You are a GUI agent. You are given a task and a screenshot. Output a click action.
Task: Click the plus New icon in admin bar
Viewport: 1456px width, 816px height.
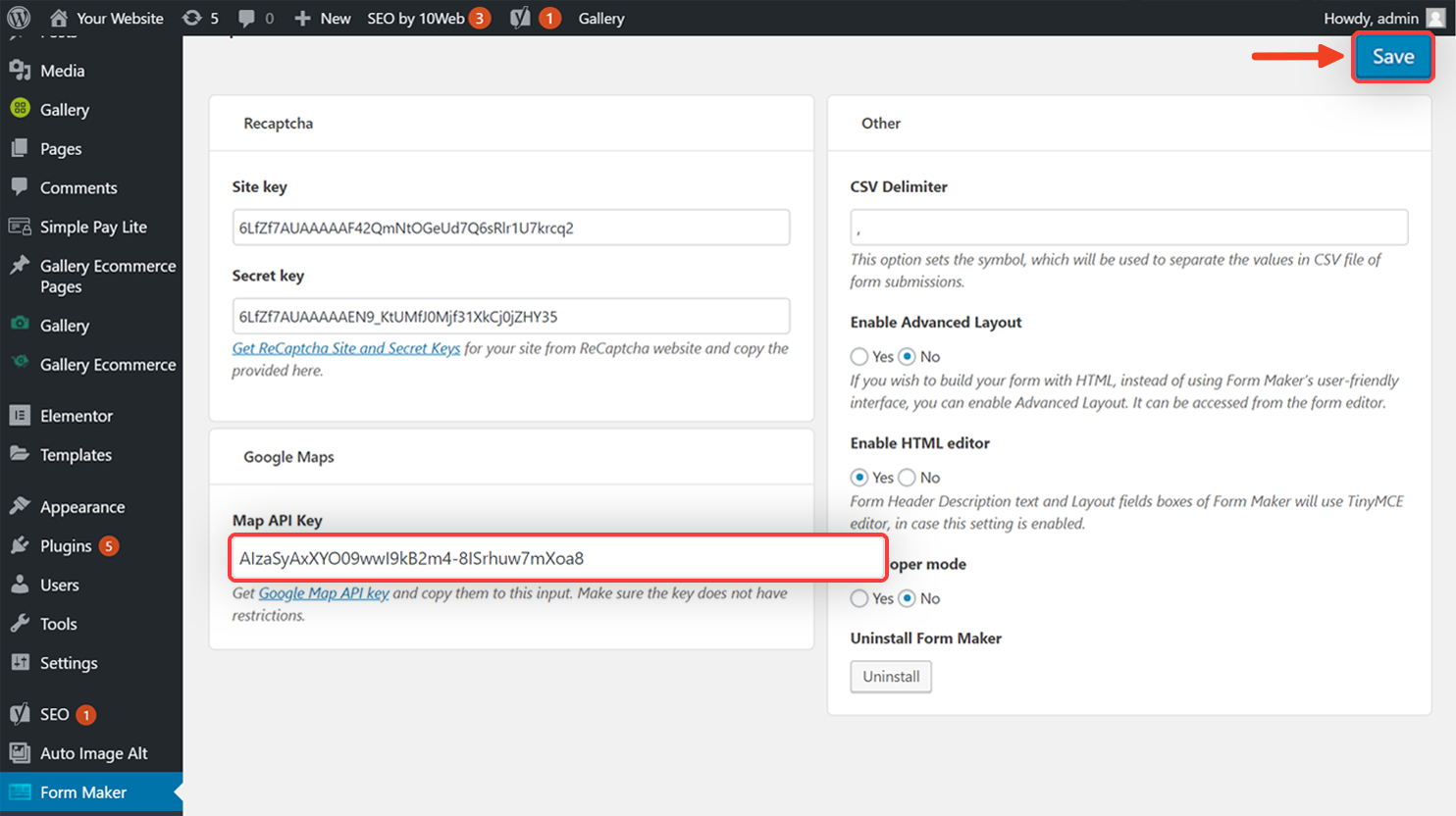click(x=302, y=18)
